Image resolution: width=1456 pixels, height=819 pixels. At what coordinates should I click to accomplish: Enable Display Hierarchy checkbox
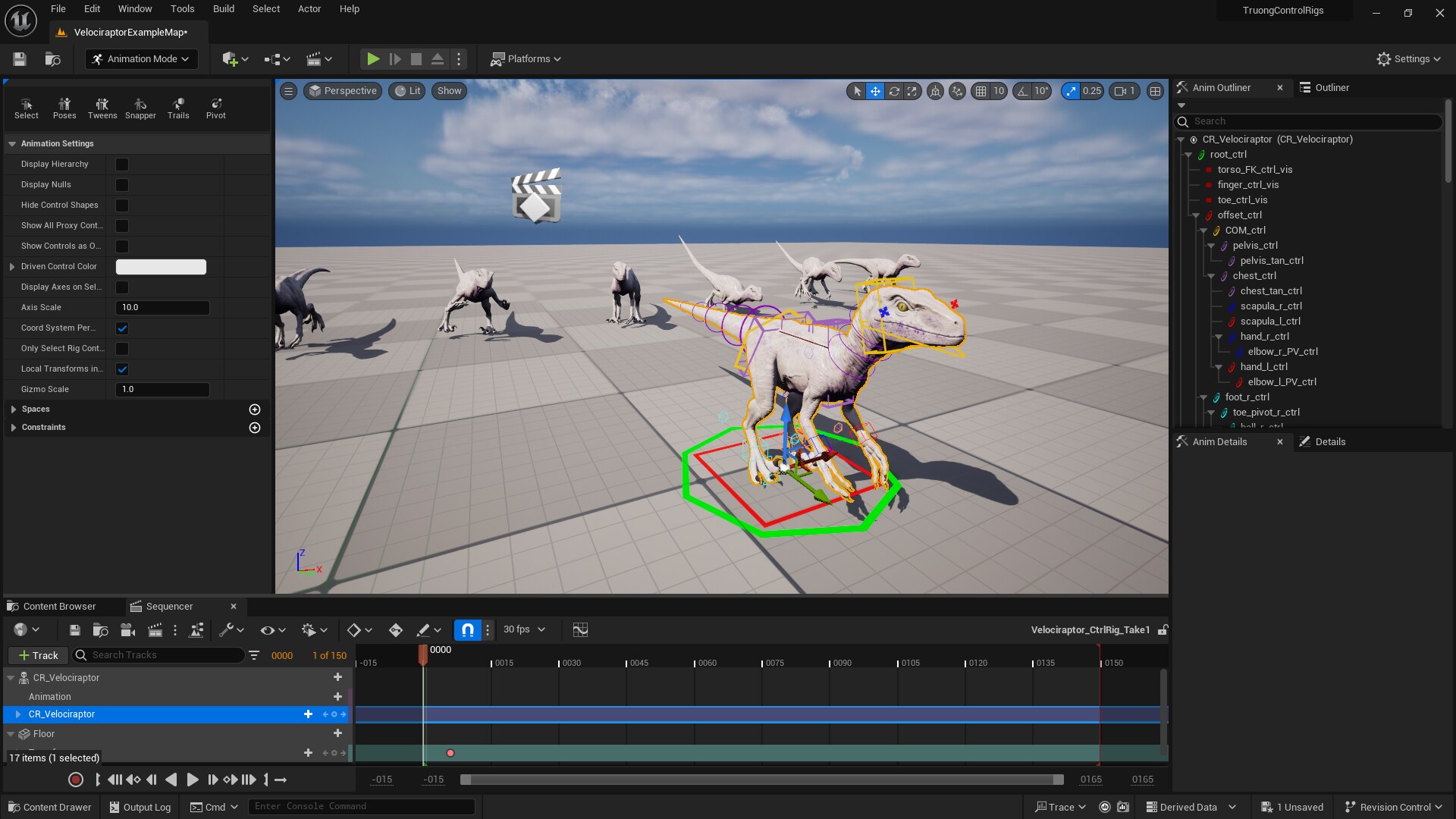[x=122, y=164]
